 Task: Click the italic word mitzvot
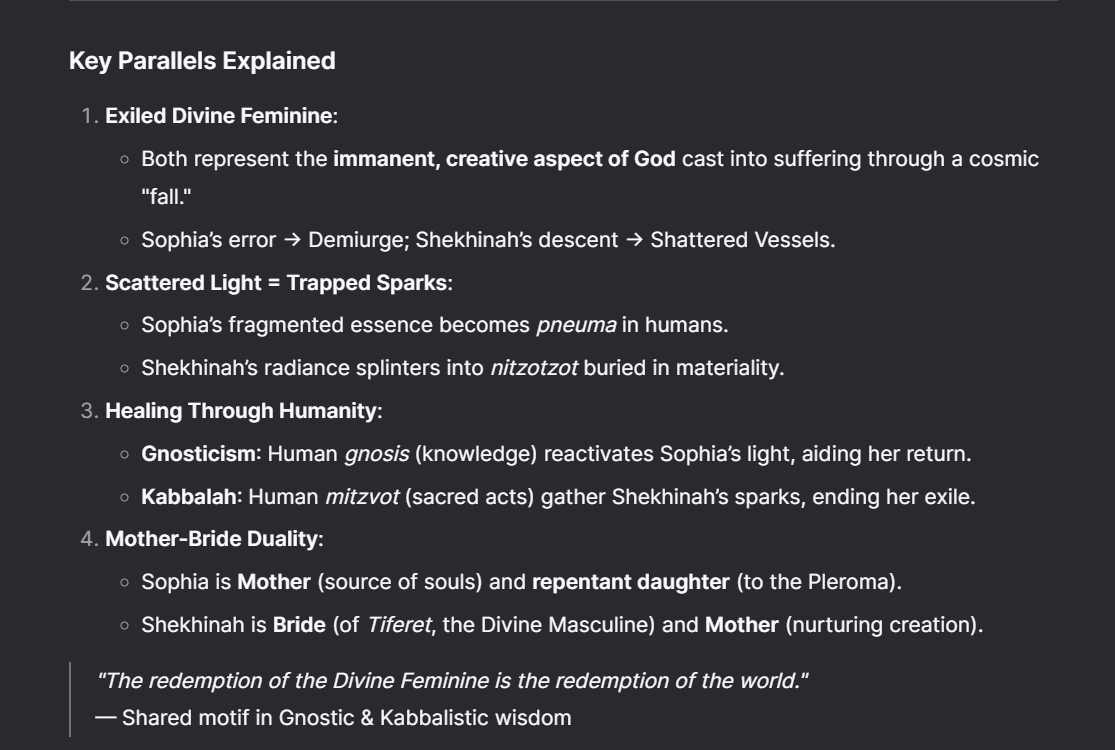coord(362,496)
